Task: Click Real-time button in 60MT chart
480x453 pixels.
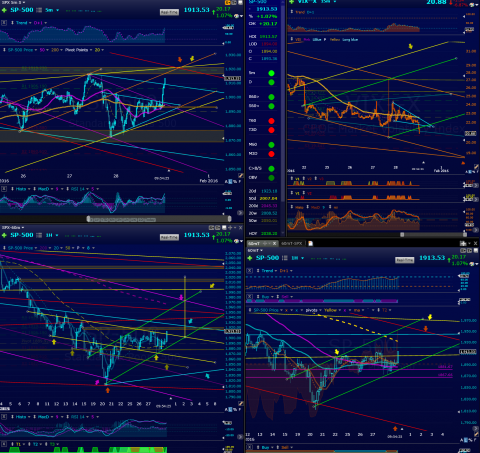Action: (x=405, y=260)
